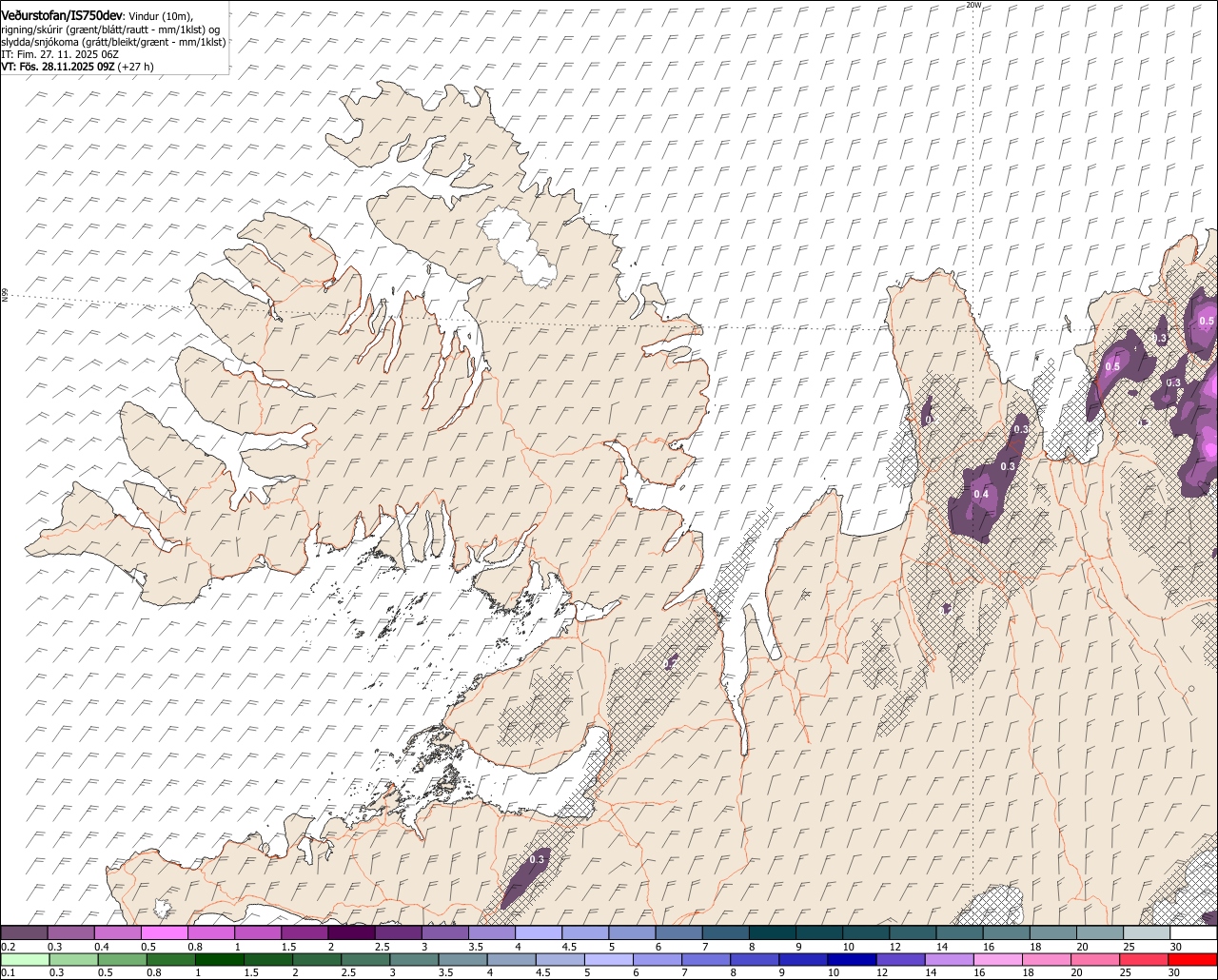
Task: Click the 0.1 label under the lower legend
Action: (9, 972)
